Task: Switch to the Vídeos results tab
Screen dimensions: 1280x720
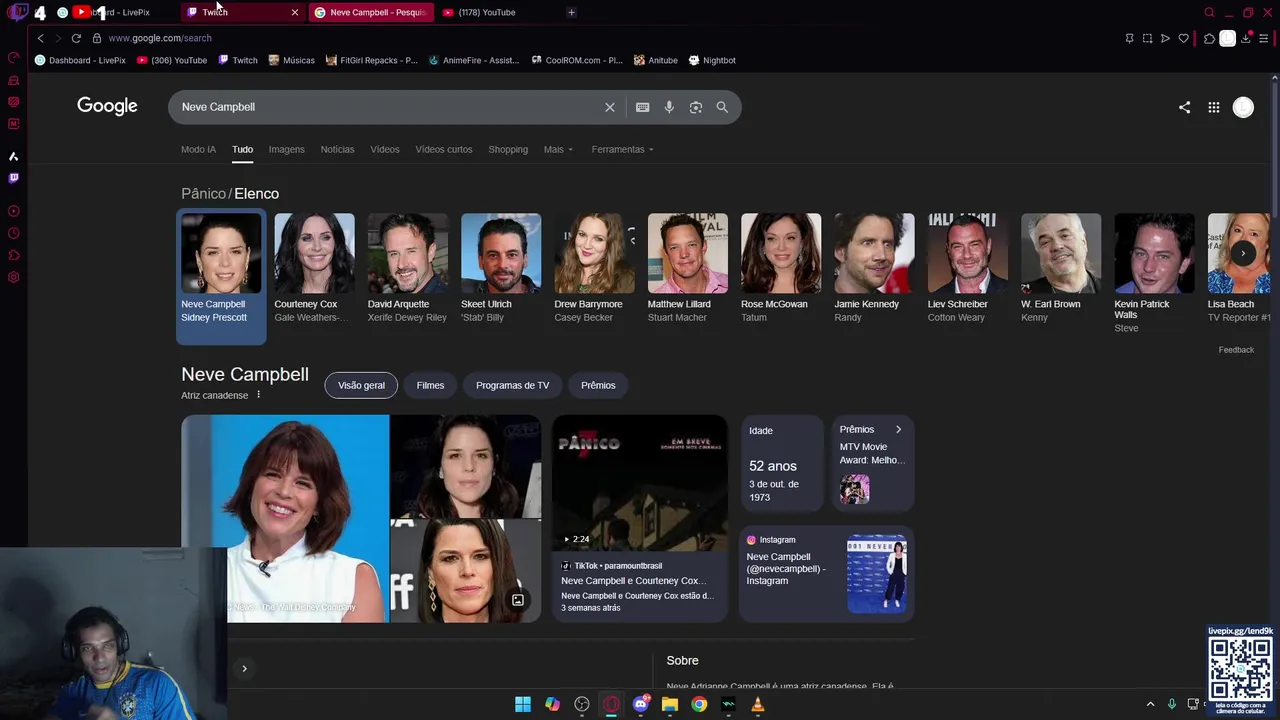Action: coord(385,149)
